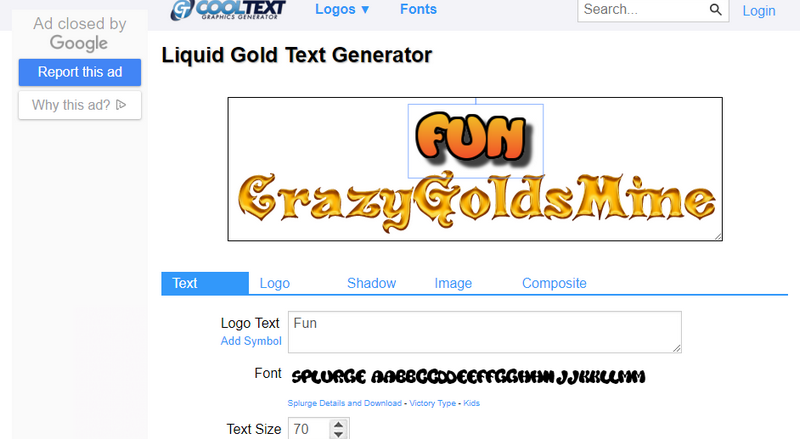
Task: Click the Ad closed by Google text
Action: click(x=80, y=33)
